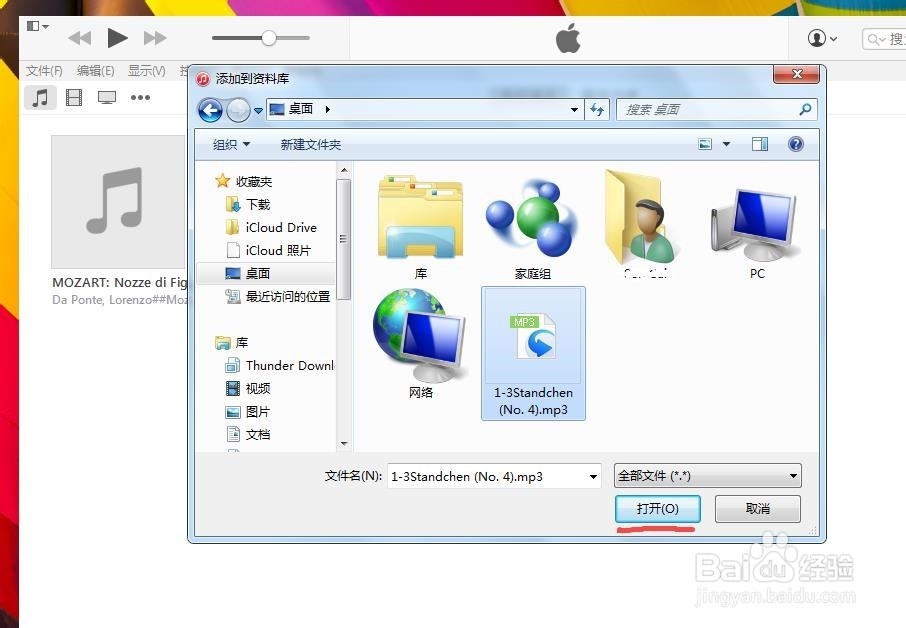Viewport: 906px width, 628px height.
Task: Open more media types via the ellipsis icon
Action: click(141, 97)
